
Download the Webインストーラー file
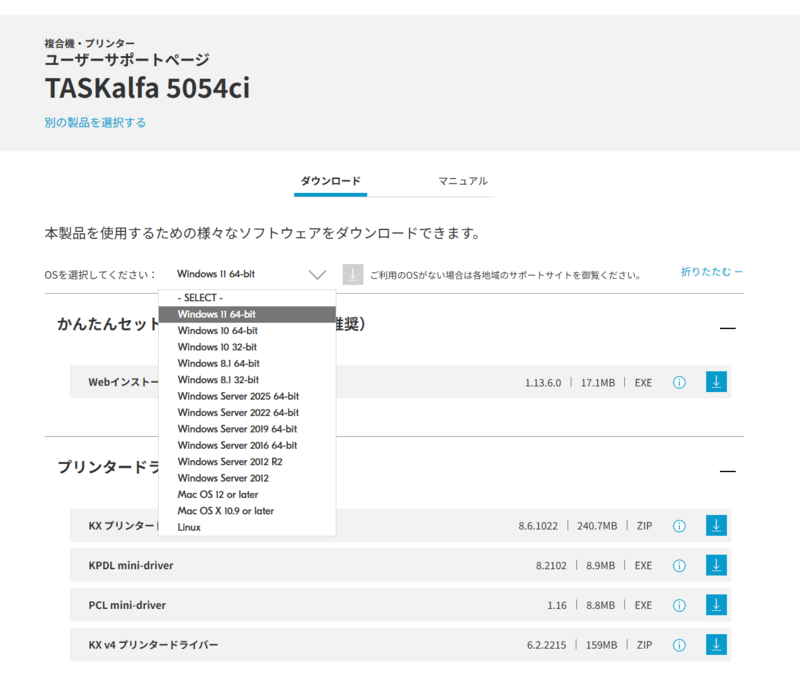click(x=716, y=381)
